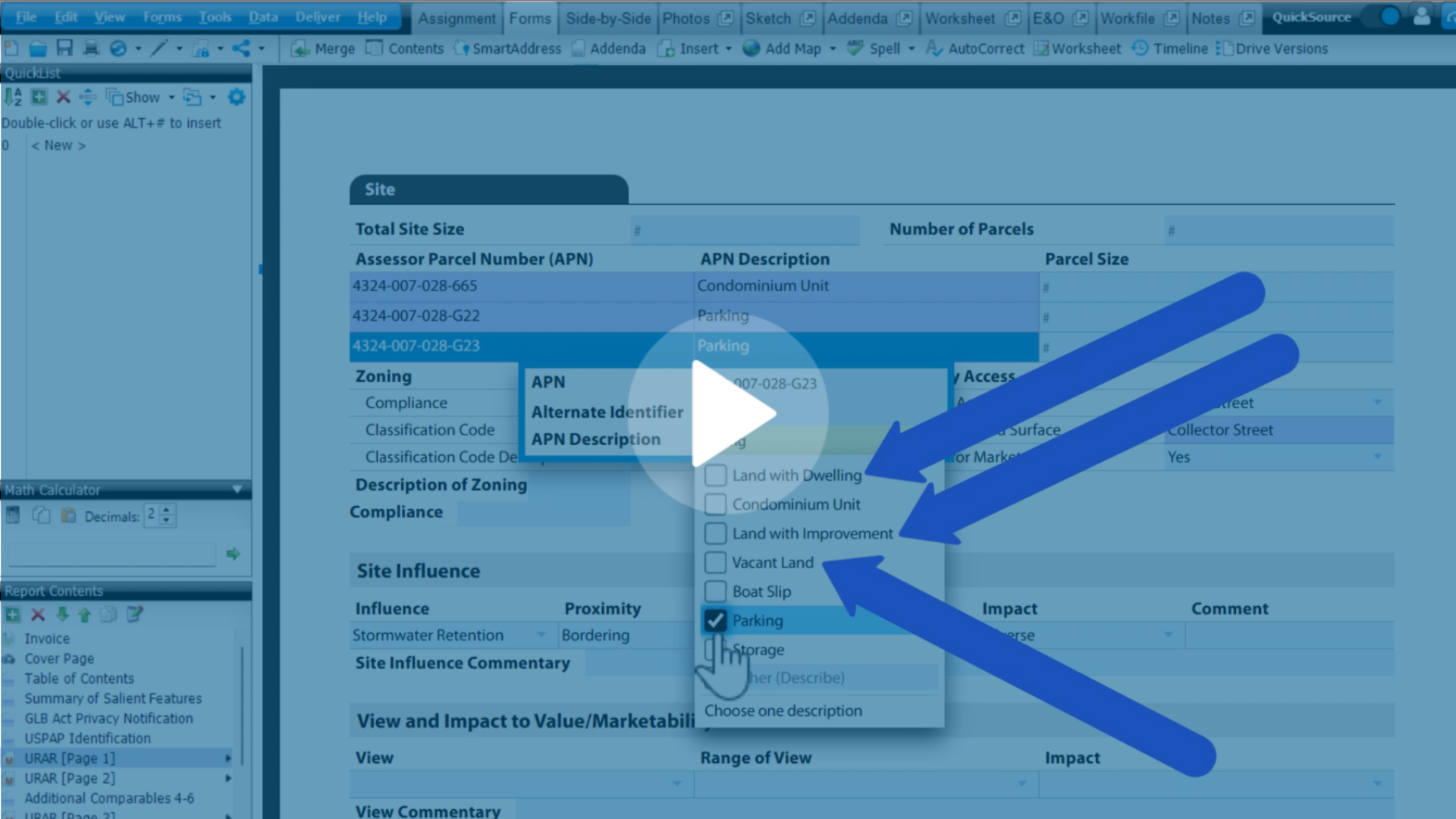Add a form with Report Contents green plus
Viewport: 1456px width, 819px height.
[x=13, y=615]
